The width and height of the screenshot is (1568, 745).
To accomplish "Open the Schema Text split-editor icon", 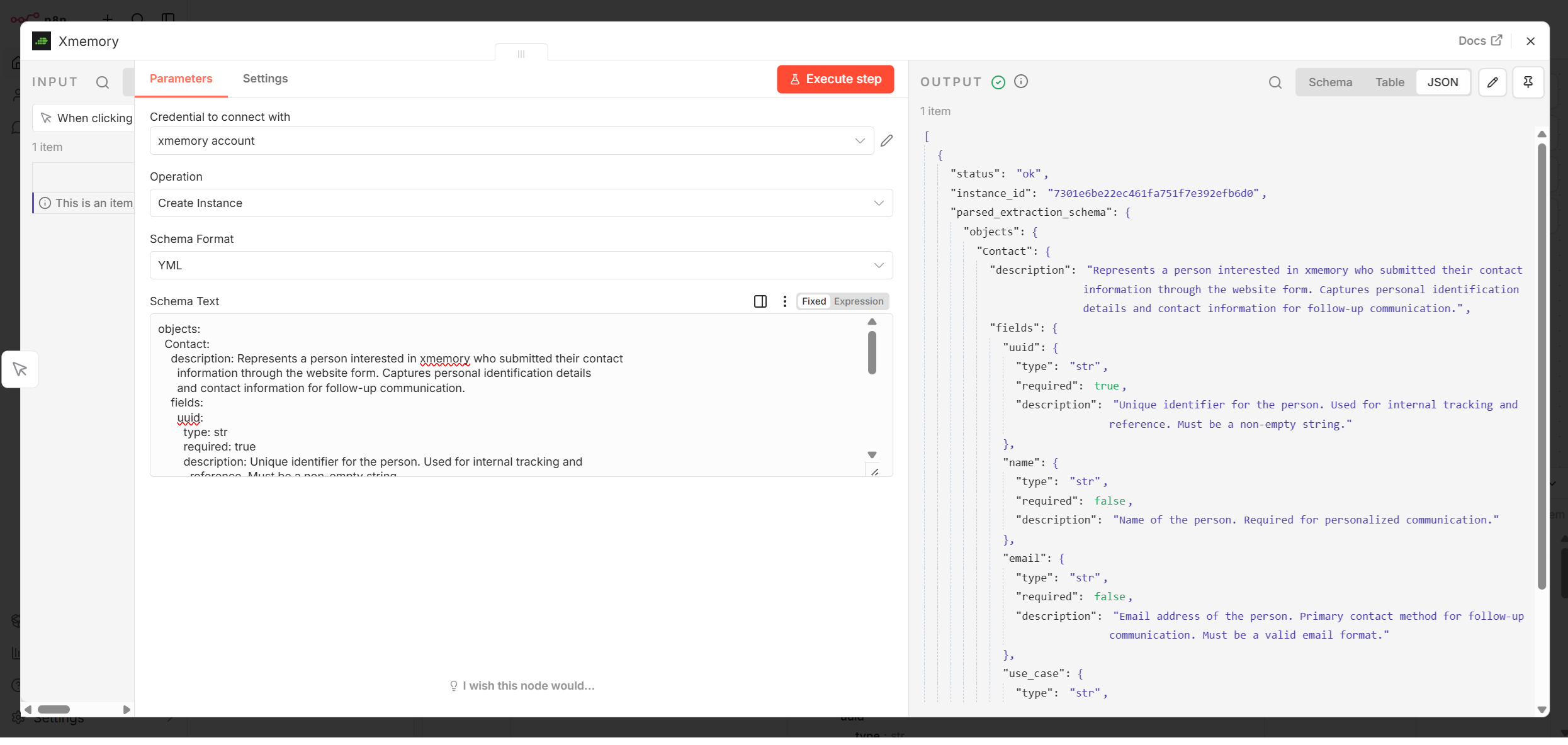I will click(759, 301).
